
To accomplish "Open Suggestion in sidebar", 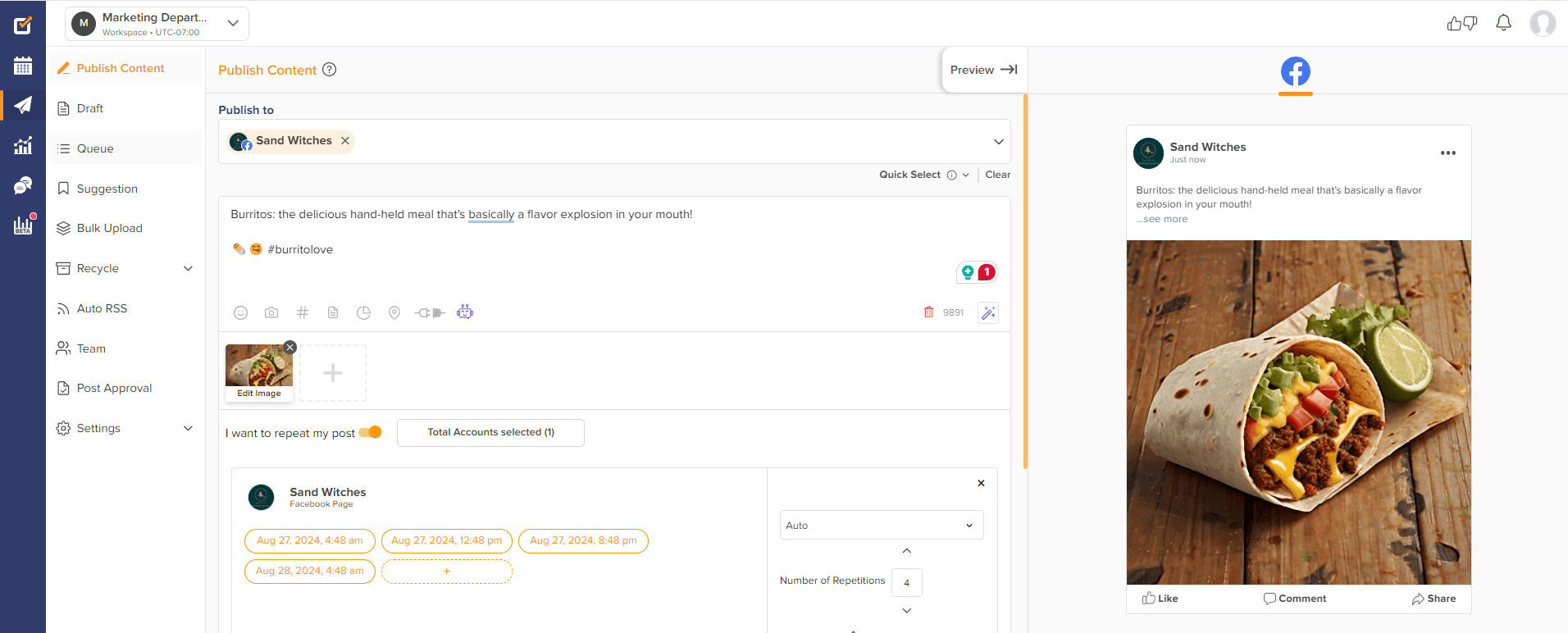I will 125,189.
